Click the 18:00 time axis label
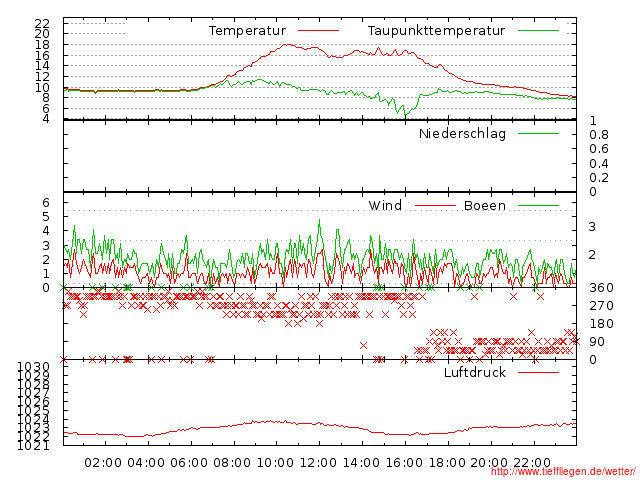 (447, 463)
